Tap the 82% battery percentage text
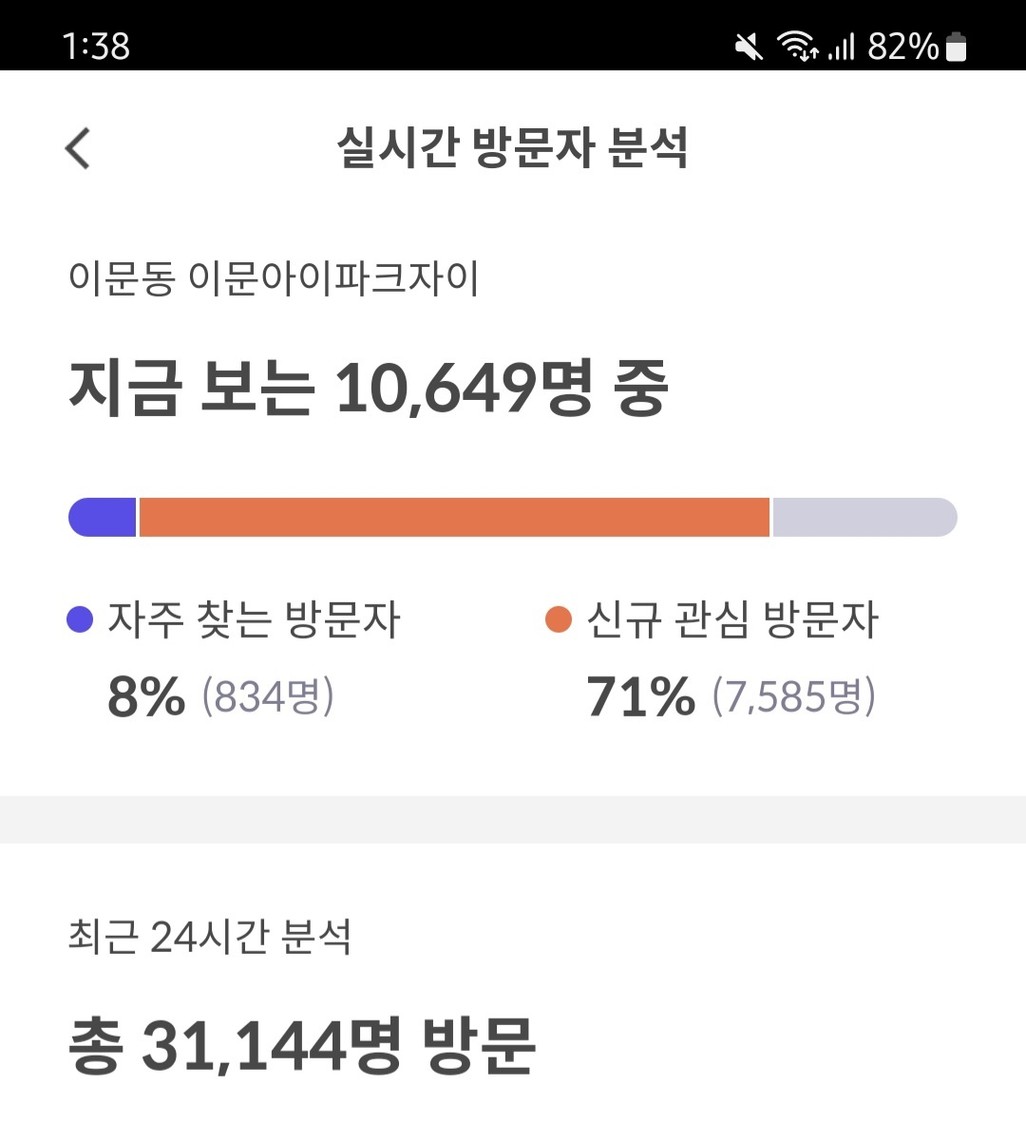This screenshot has width=1026, height=1142. point(903,47)
